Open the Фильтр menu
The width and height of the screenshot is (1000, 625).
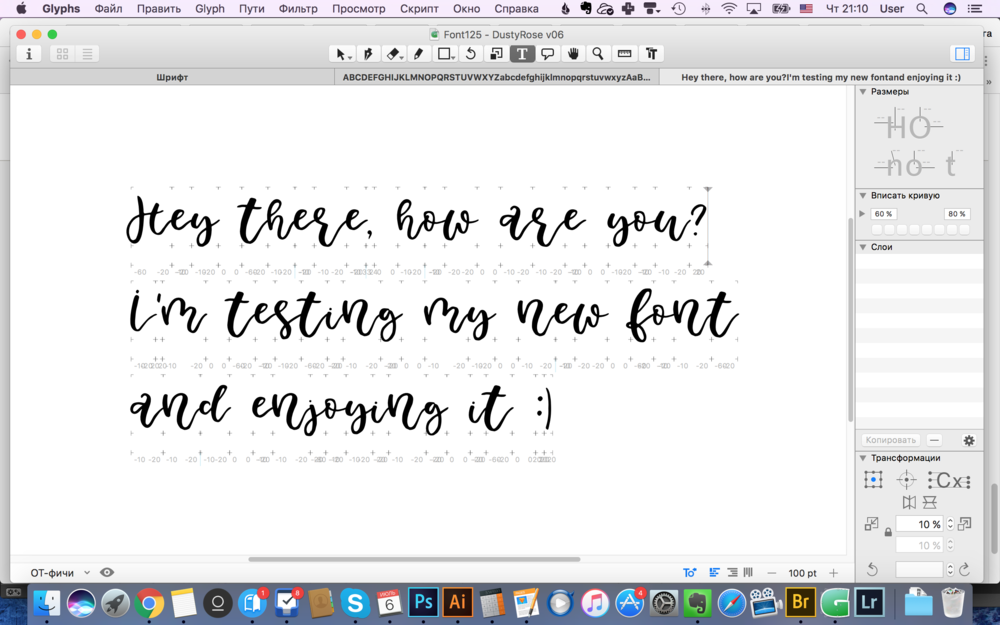(x=298, y=9)
